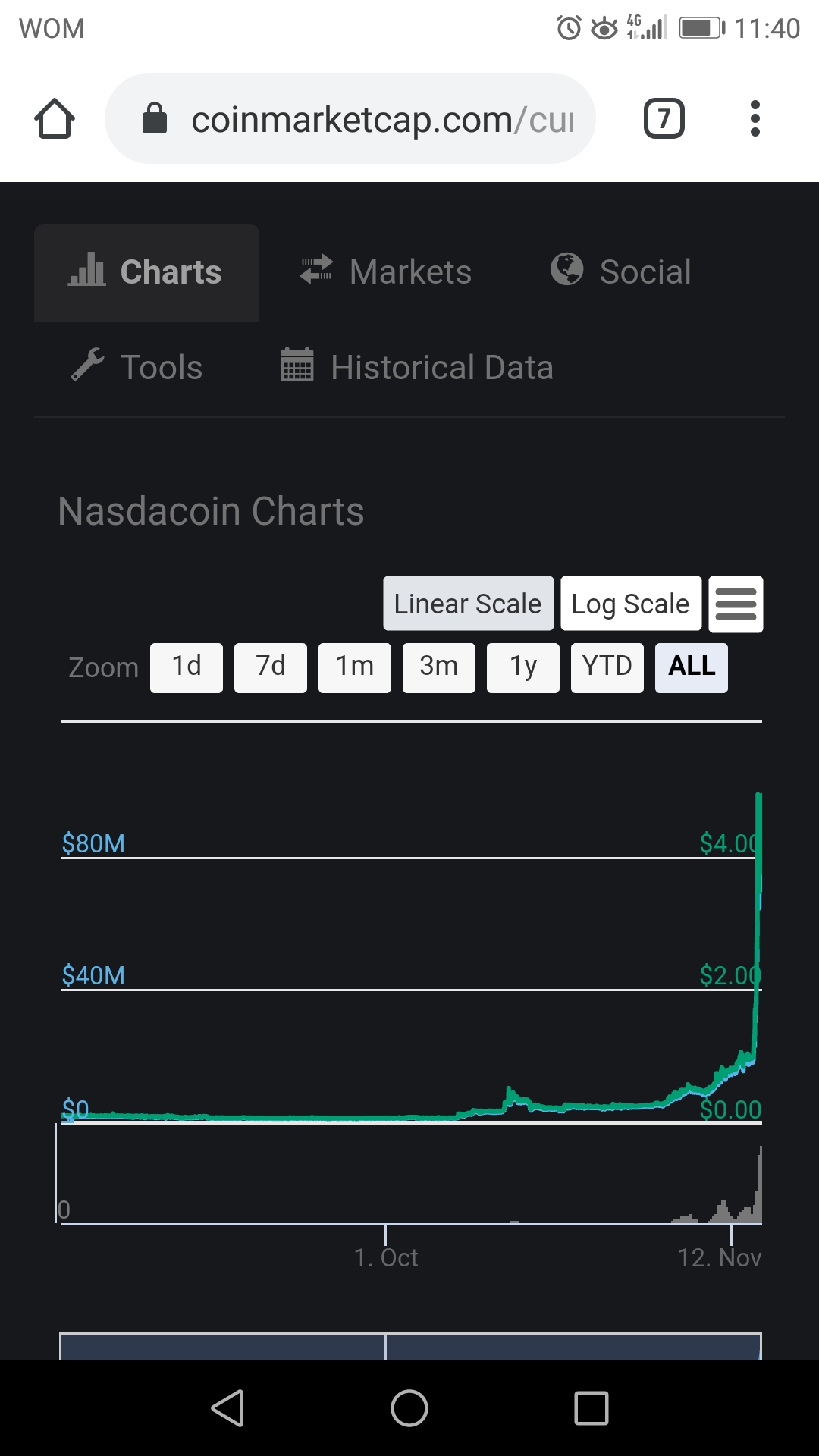Screen dimensions: 819x1456
Task: Open the browser three-dot overflow menu
Action: click(x=755, y=119)
